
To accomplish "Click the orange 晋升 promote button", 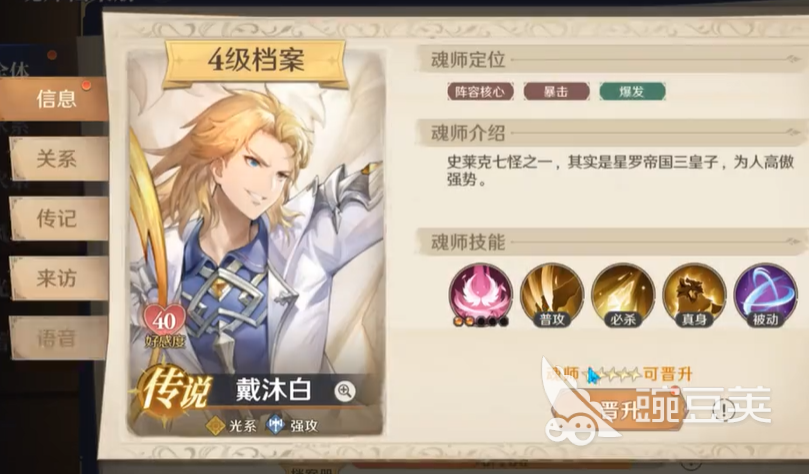I will (x=617, y=410).
